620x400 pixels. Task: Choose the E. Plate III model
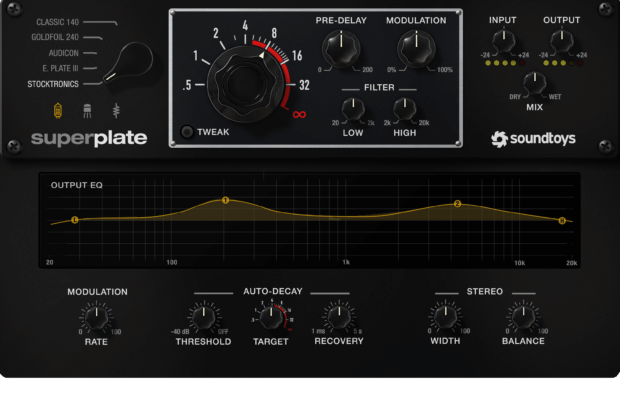click(x=60, y=68)
